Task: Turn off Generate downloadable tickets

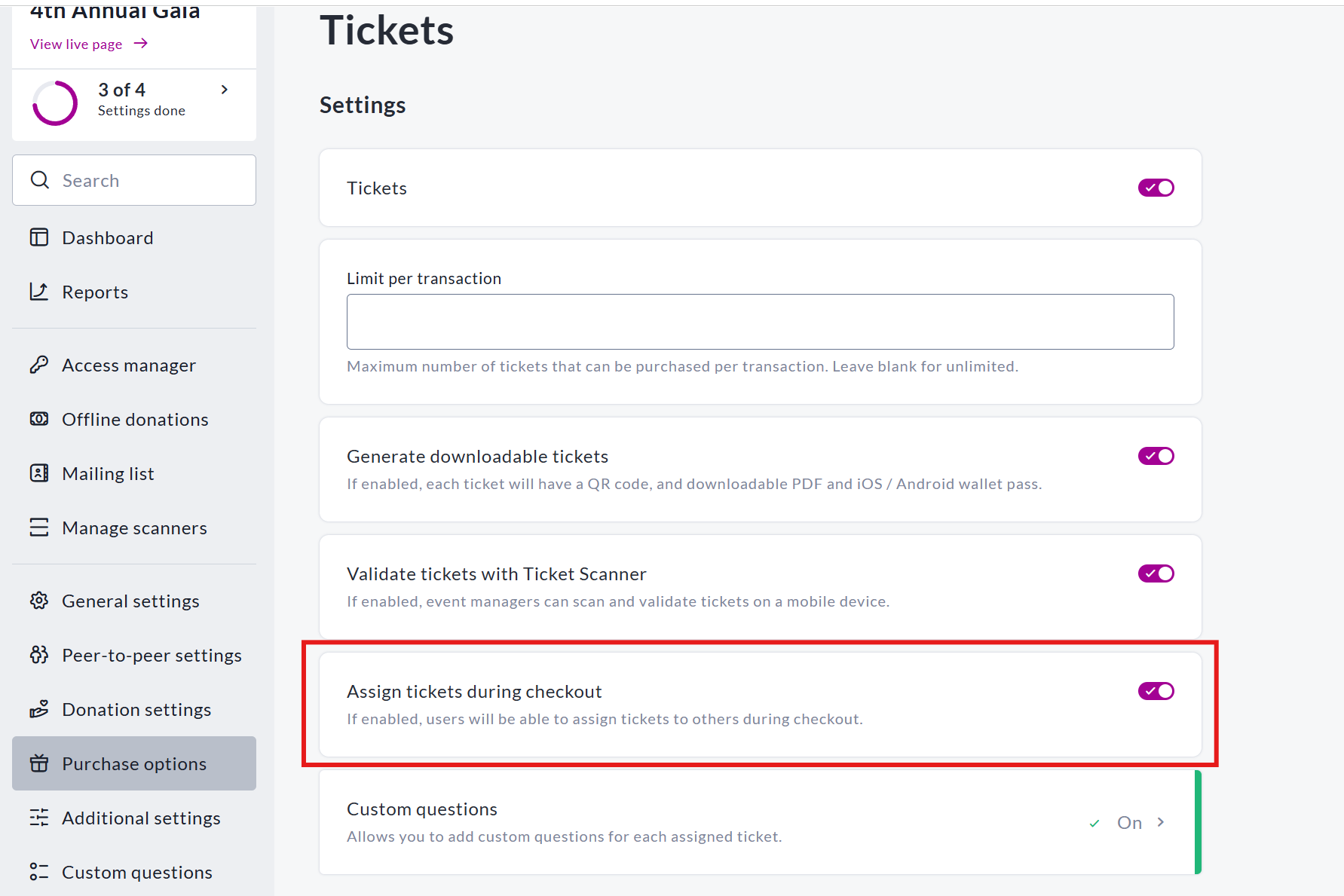Action: tap(1156, 456)
